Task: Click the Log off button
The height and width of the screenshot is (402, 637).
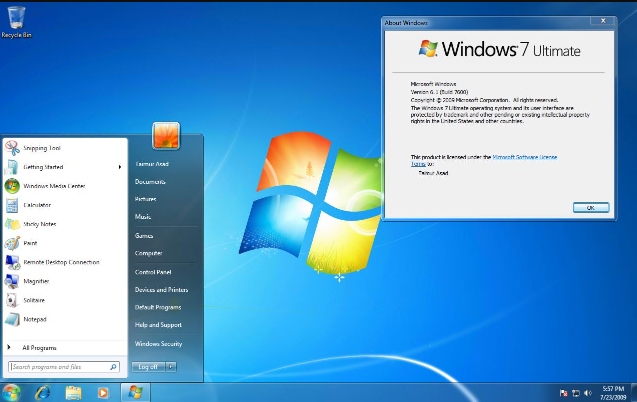Action: (148, 367)
